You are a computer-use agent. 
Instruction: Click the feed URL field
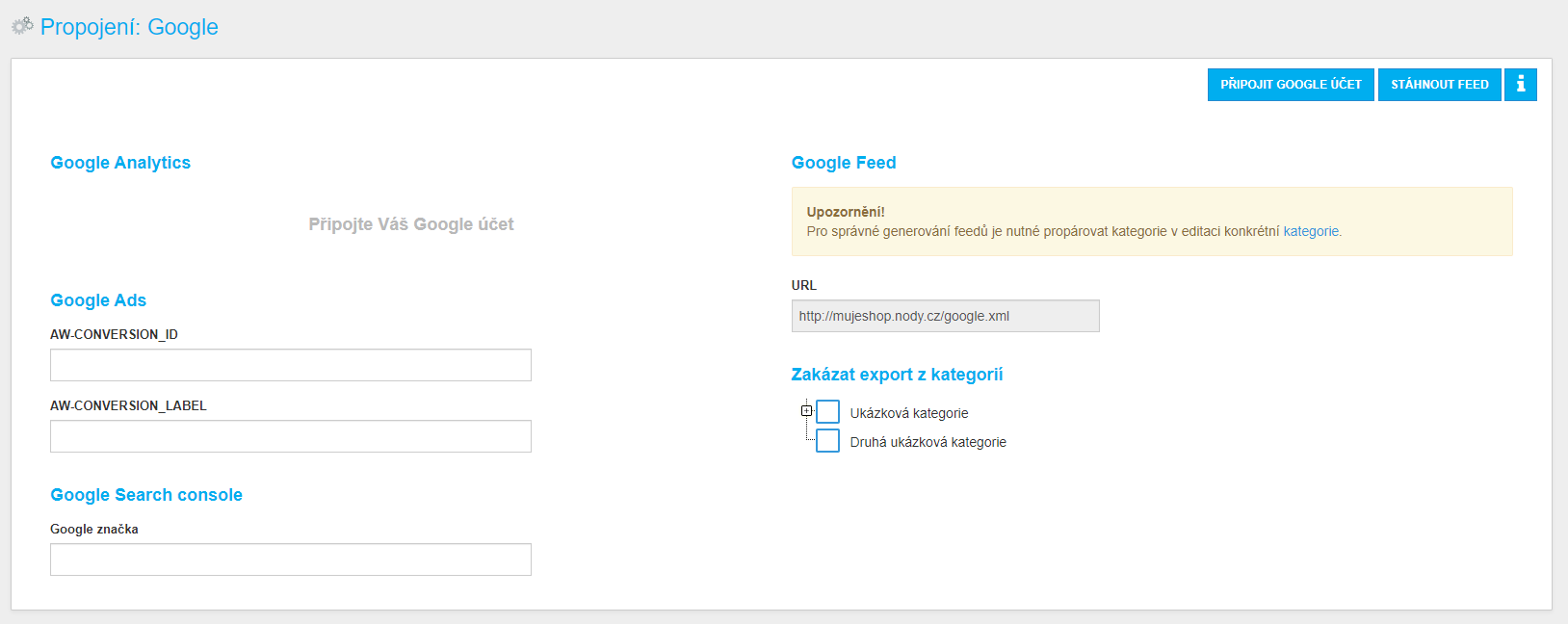coord(945,316)
